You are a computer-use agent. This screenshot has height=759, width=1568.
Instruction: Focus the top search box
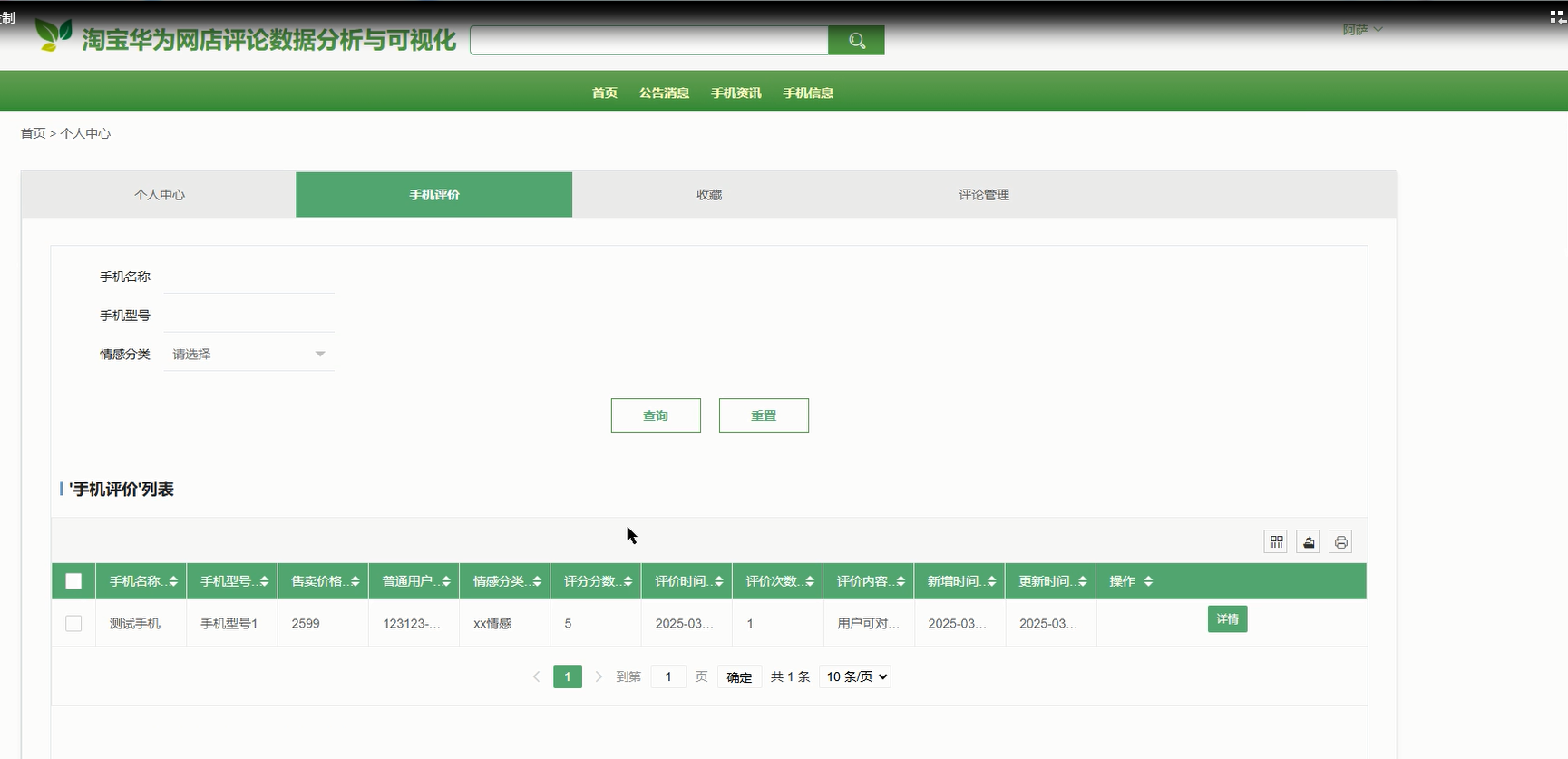coord(649,40)
